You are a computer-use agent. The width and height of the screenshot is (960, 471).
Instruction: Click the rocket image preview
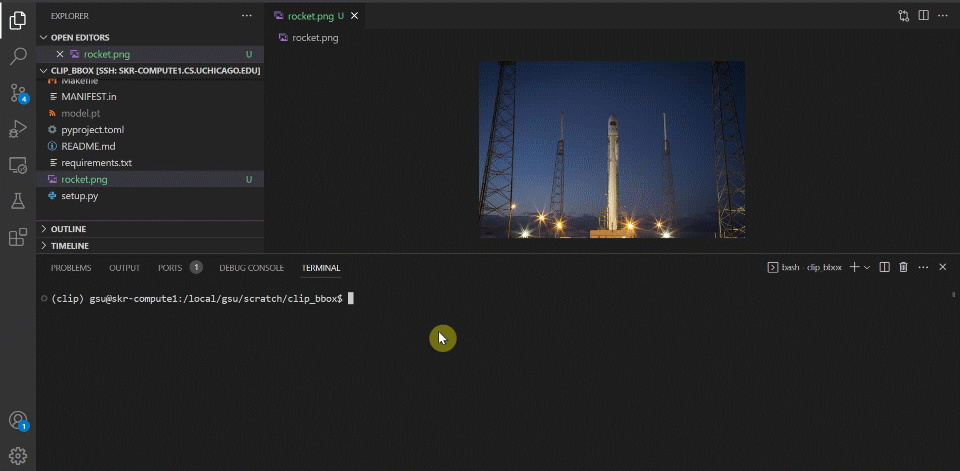click(x=612, y=149)
